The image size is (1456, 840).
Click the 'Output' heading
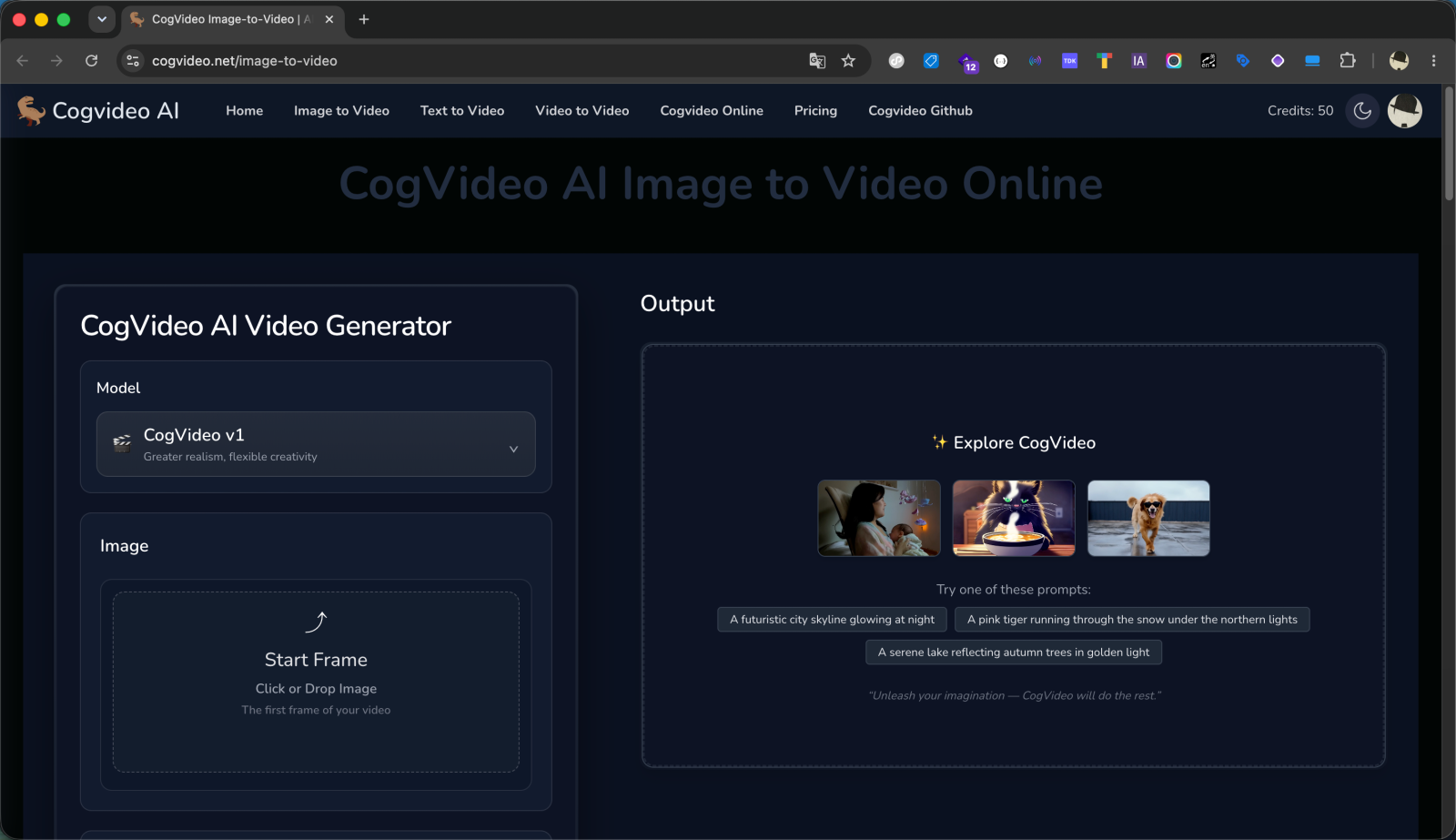tap(678, 304)
